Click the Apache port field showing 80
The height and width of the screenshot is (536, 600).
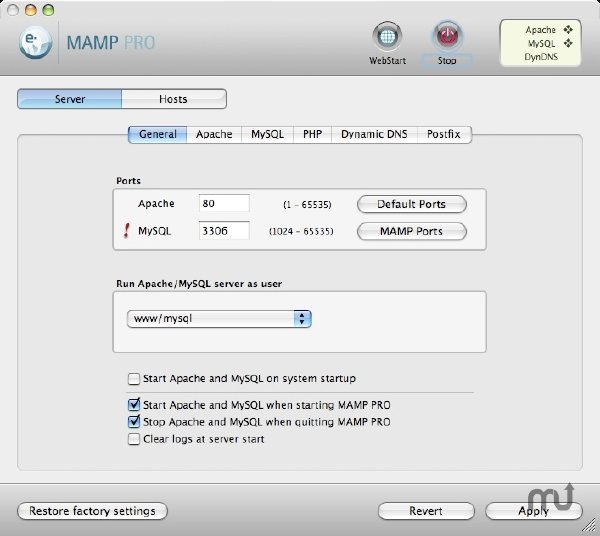[224, 203]
